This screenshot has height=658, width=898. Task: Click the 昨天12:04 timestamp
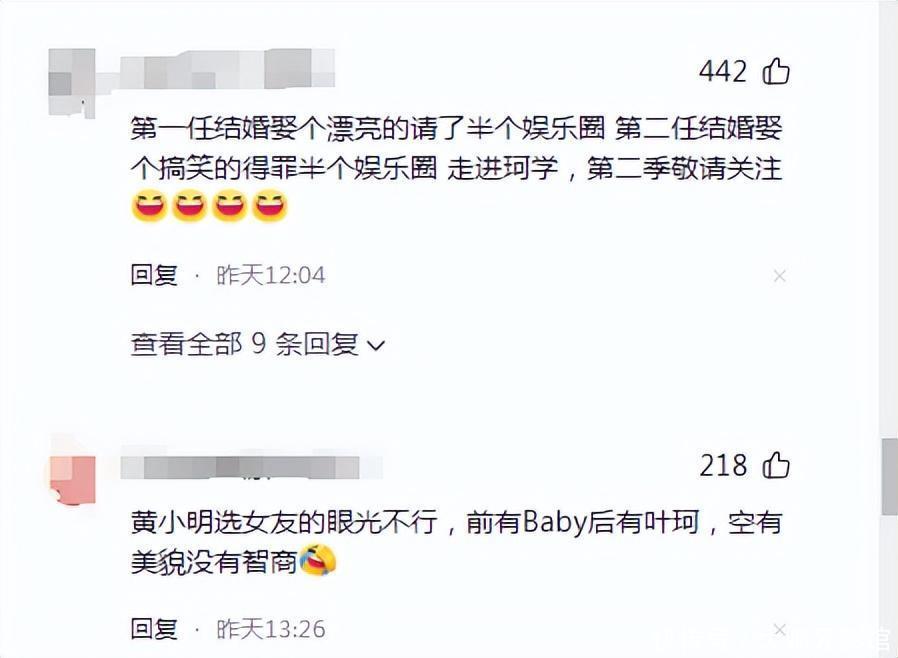[271, 275]
